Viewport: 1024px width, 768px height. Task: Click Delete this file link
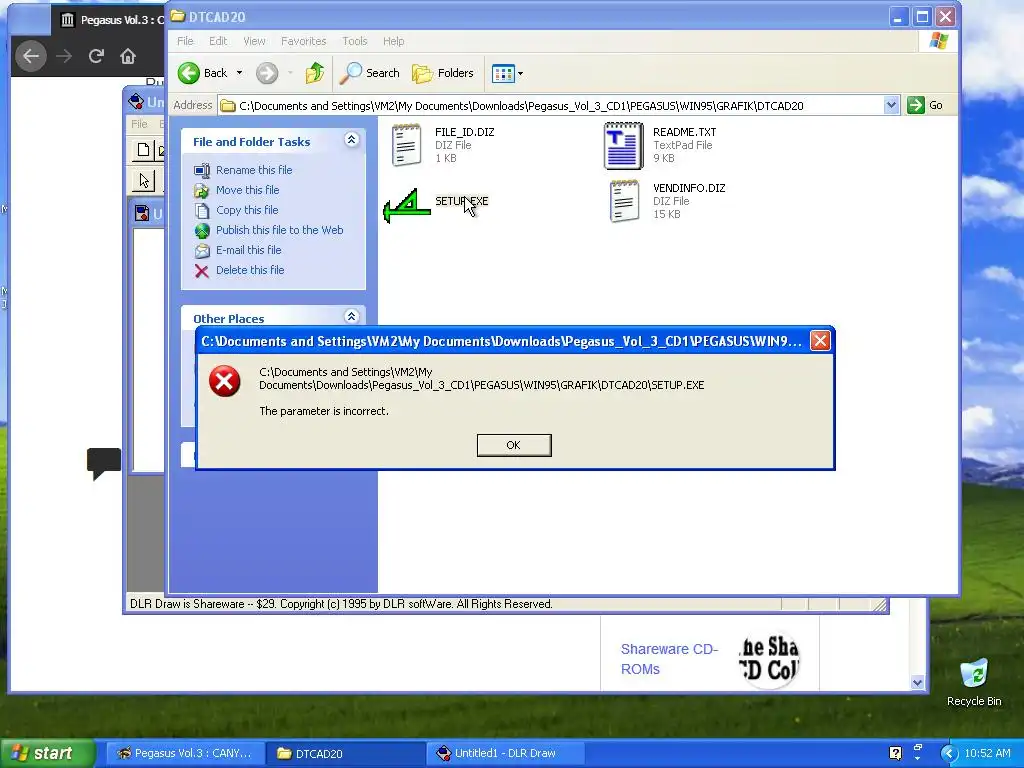pyautogui.click(x=250, y=270)
